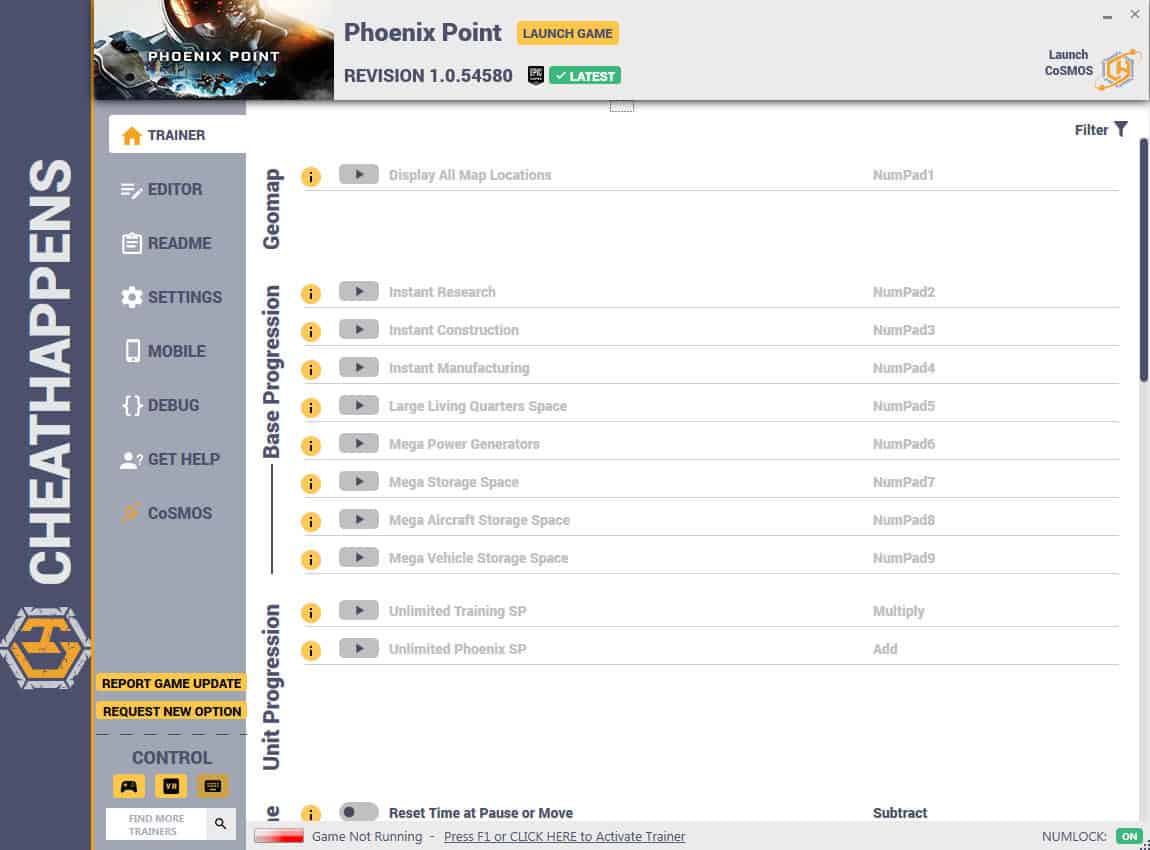1150x850 pixels.
Task: Click the Add hotkey for Phoenix SP
Action: (x=885, y=649)
